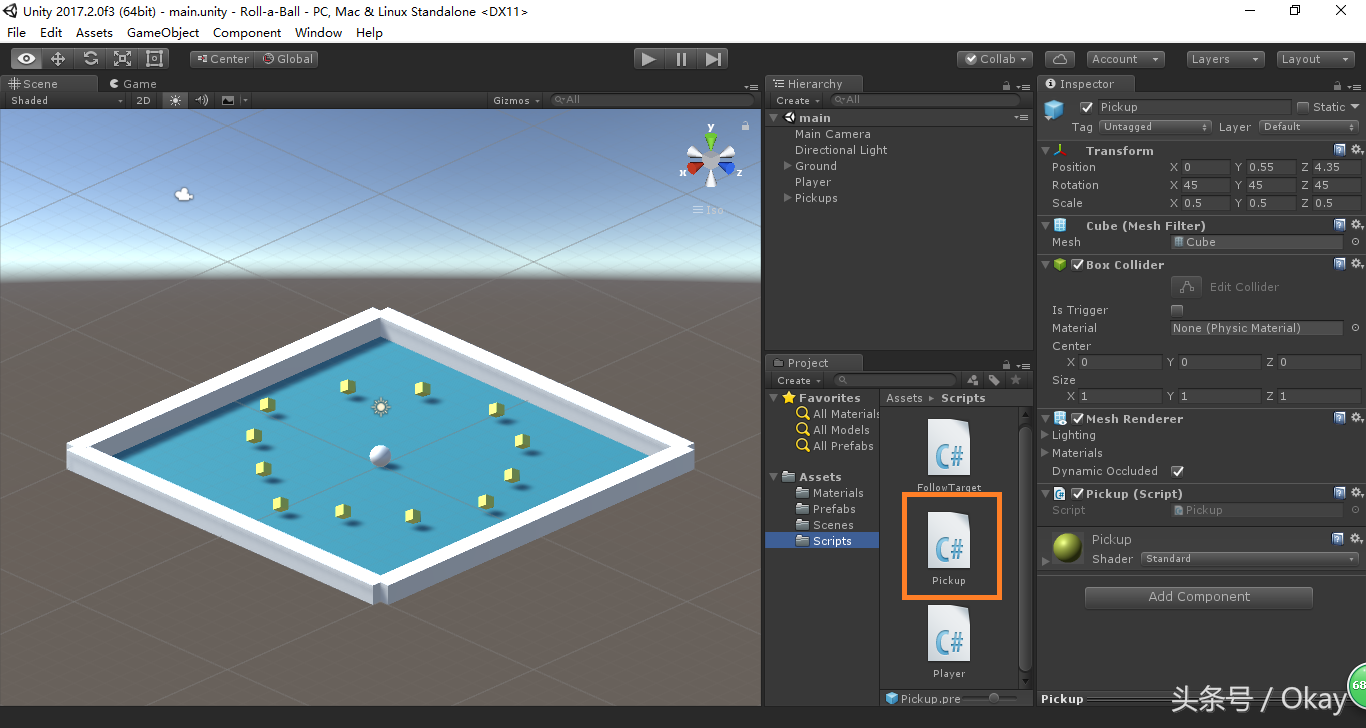The width and height of the screenshot is (1366, 728).
Task: Open the Hierarchy Create menu button
Action: pyautogui.click(x=798, y=100)
